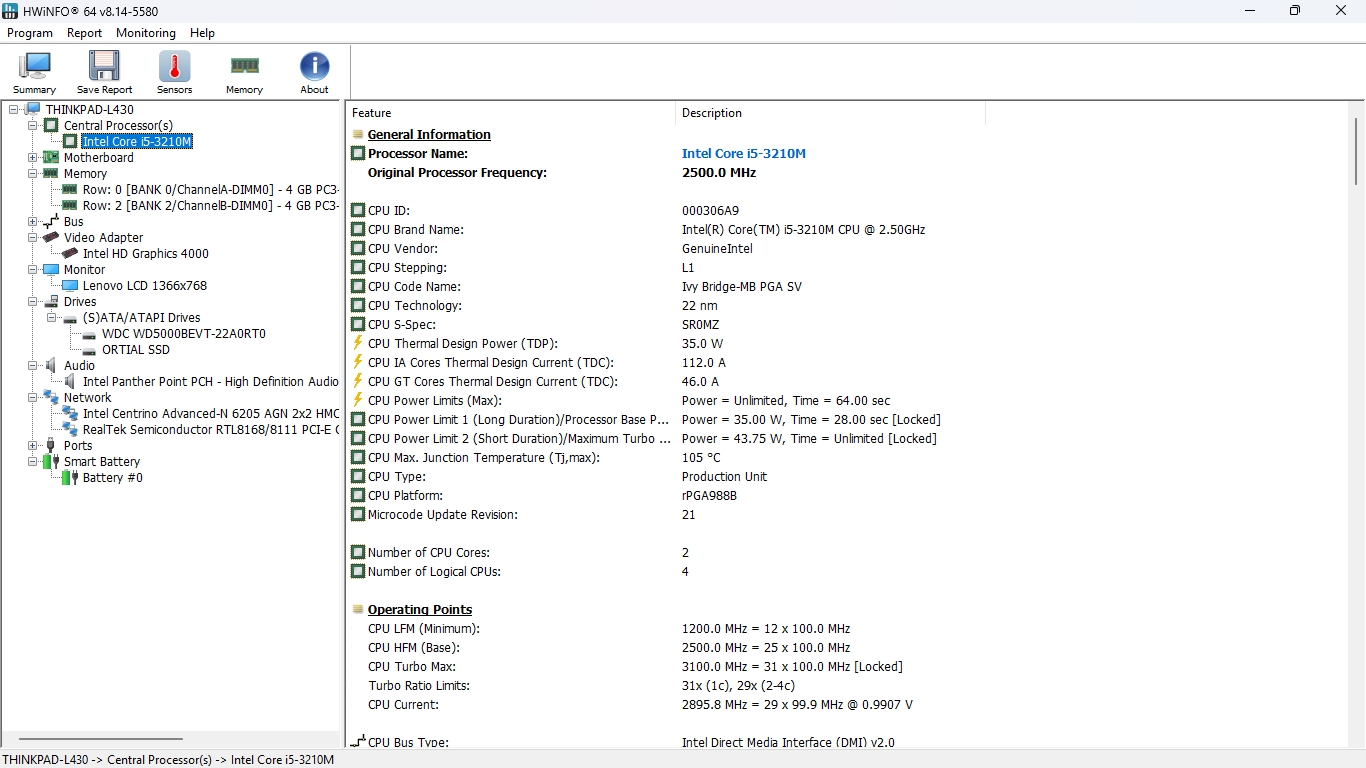Expand the Ports tree node
The height and width of the screenshot is (768, 1366).
coord(33,446)
